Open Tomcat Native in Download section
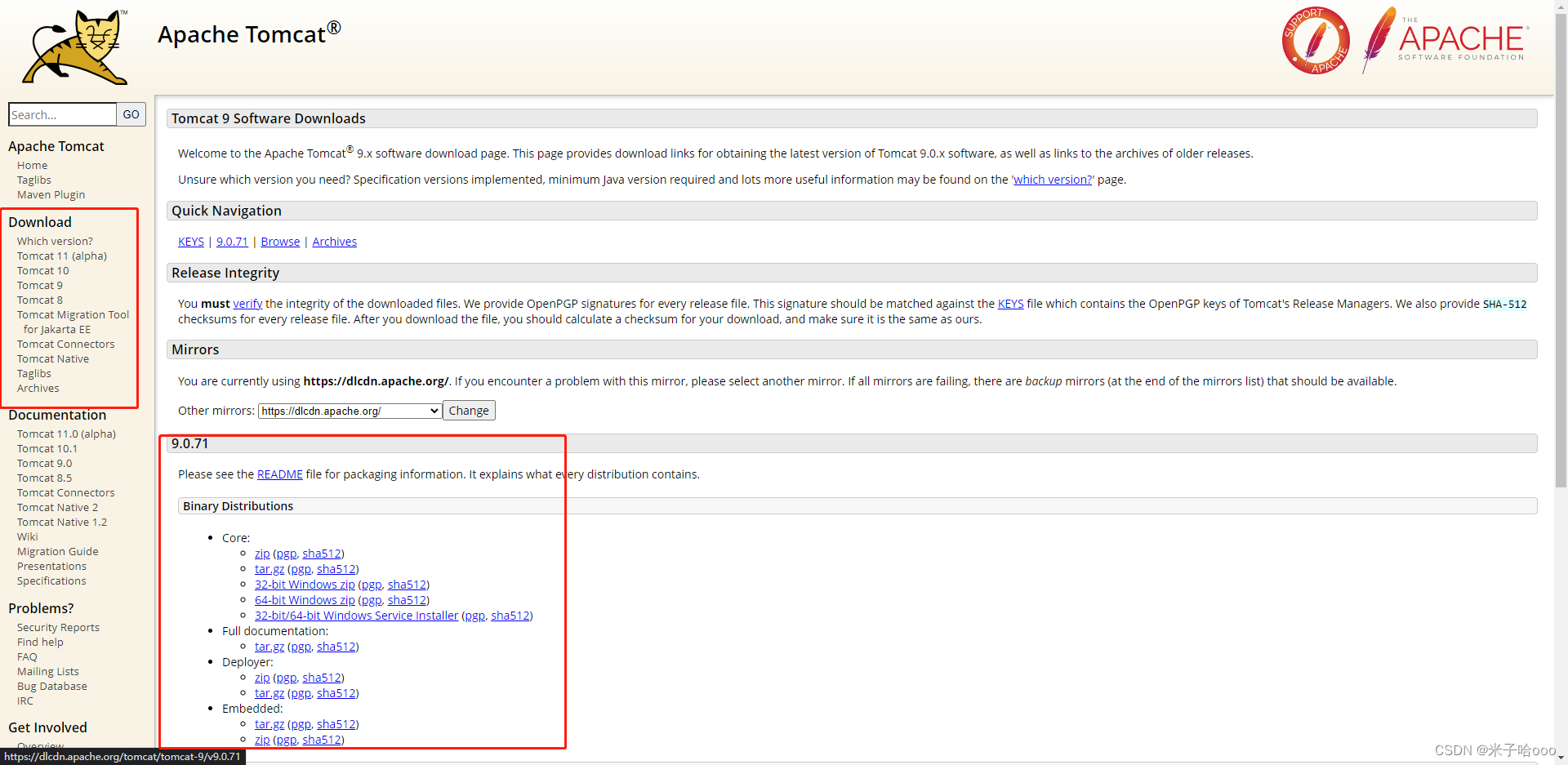 53,358
